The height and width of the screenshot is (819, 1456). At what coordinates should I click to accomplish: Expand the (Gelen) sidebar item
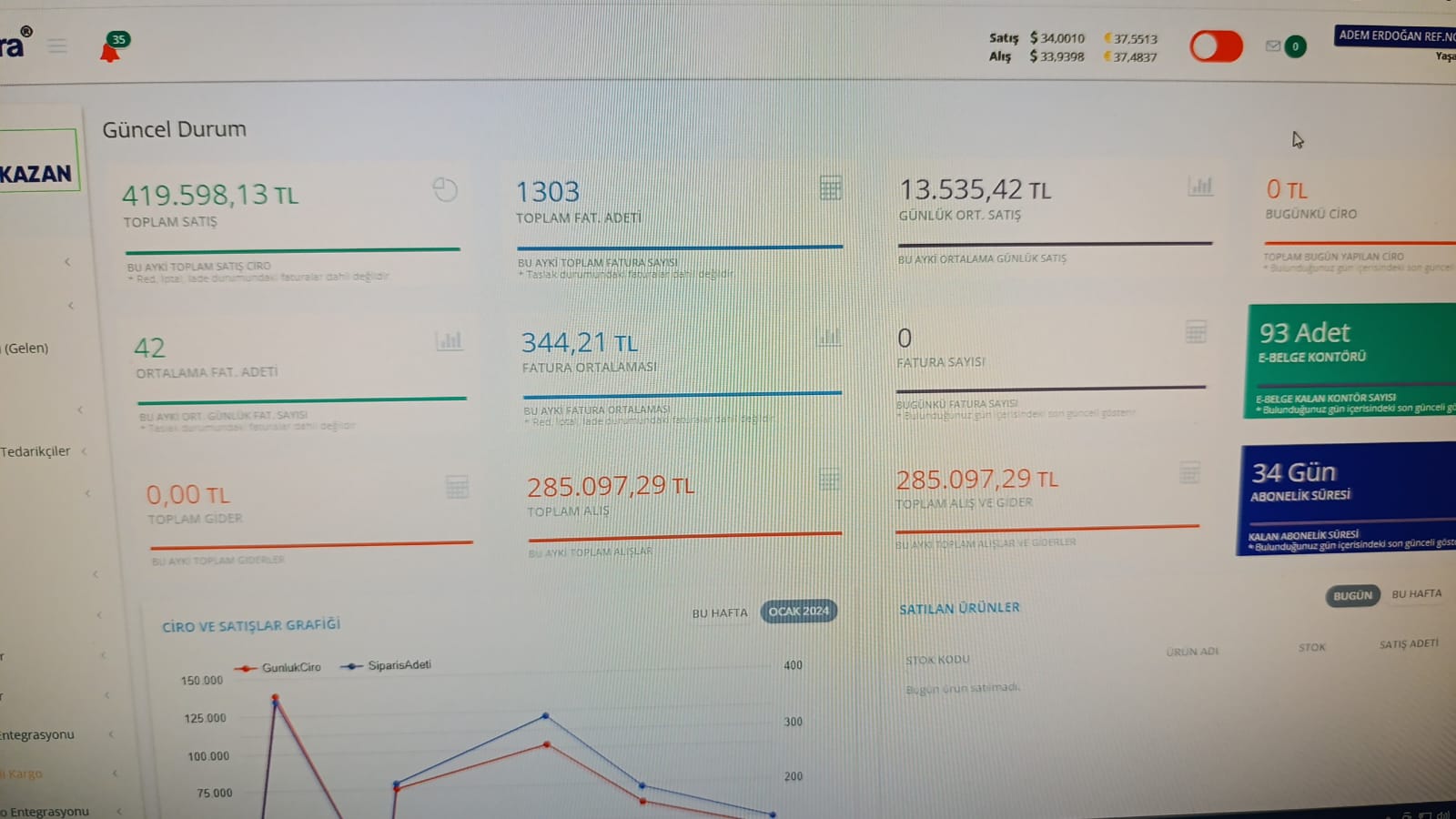tap(25, 348)
